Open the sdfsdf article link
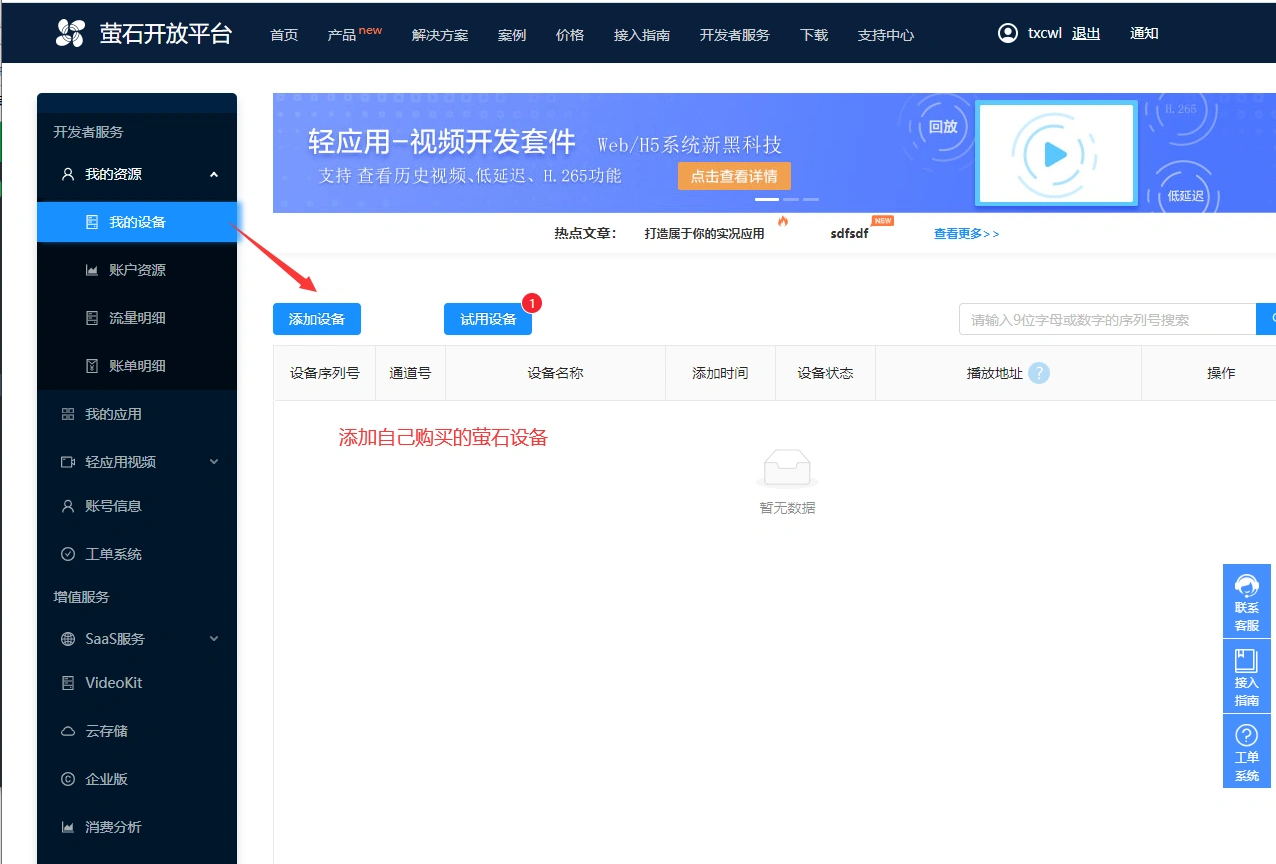 [849, 233]
